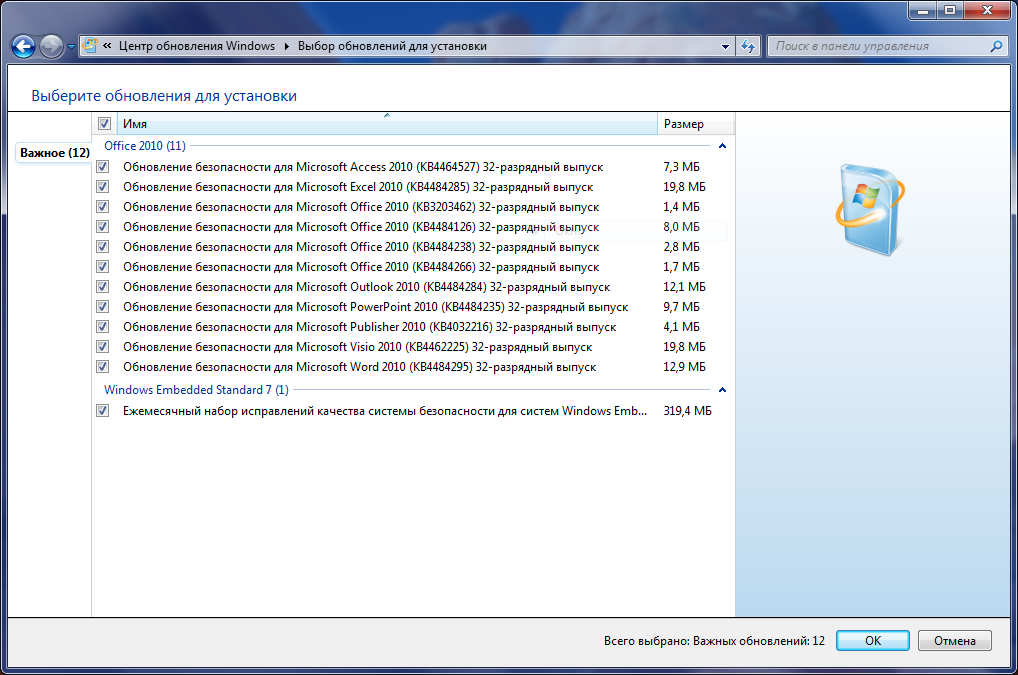The image size is (1018, 675).
Task: Uncheck the Access 2010 KB4464527 update
Action: tap(103, 167)
